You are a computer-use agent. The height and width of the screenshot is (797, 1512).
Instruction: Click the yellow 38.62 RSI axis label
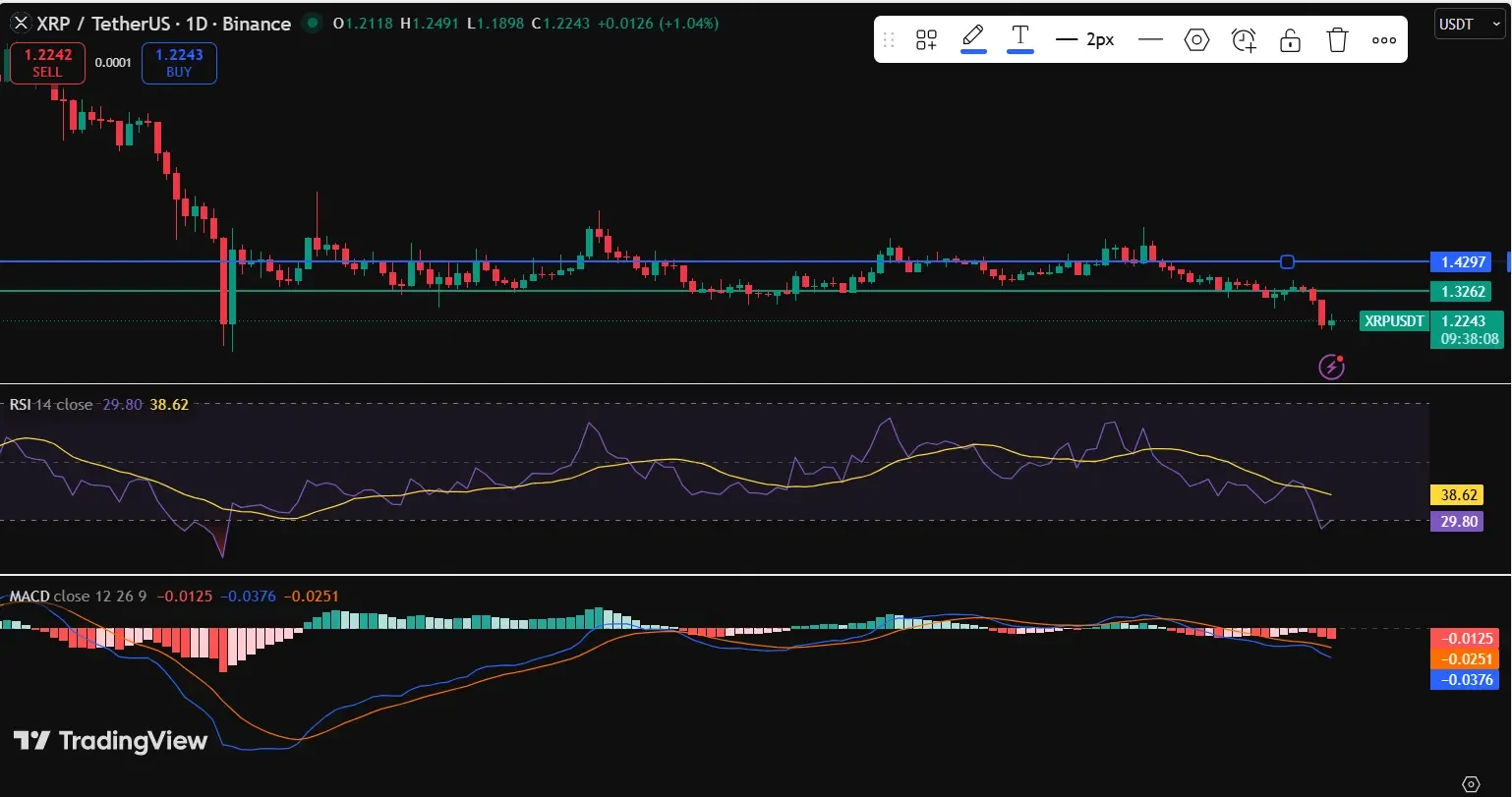tap(1456, 496)
